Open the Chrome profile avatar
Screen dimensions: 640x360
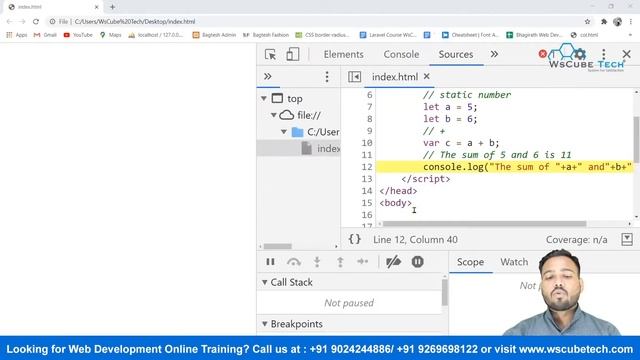point(618,22)
